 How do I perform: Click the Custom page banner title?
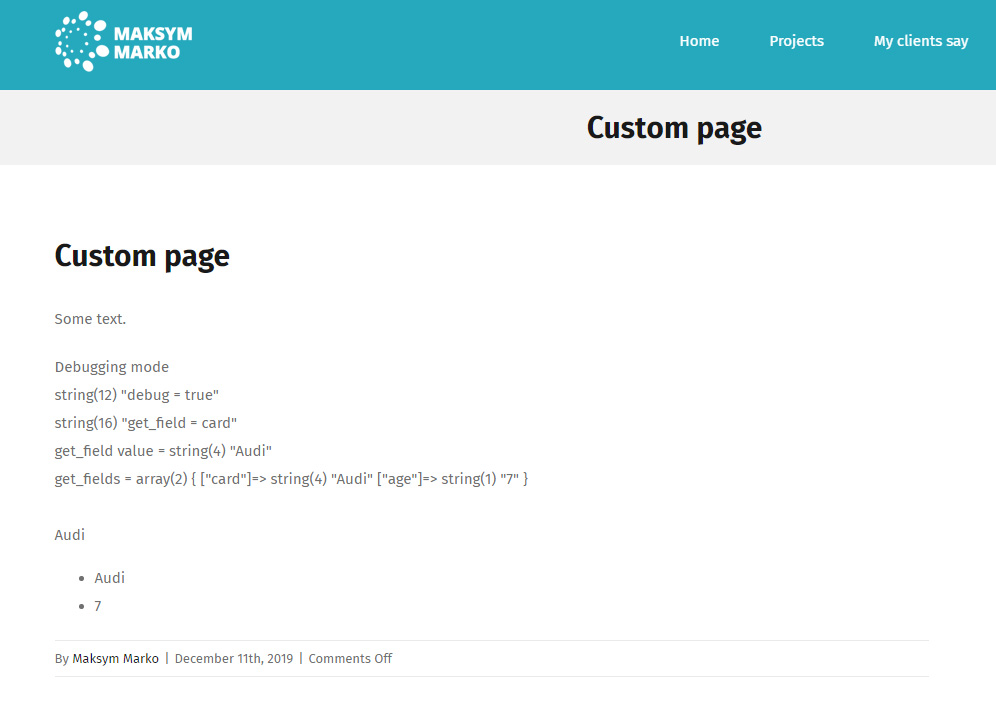click(x=674, y=128)
